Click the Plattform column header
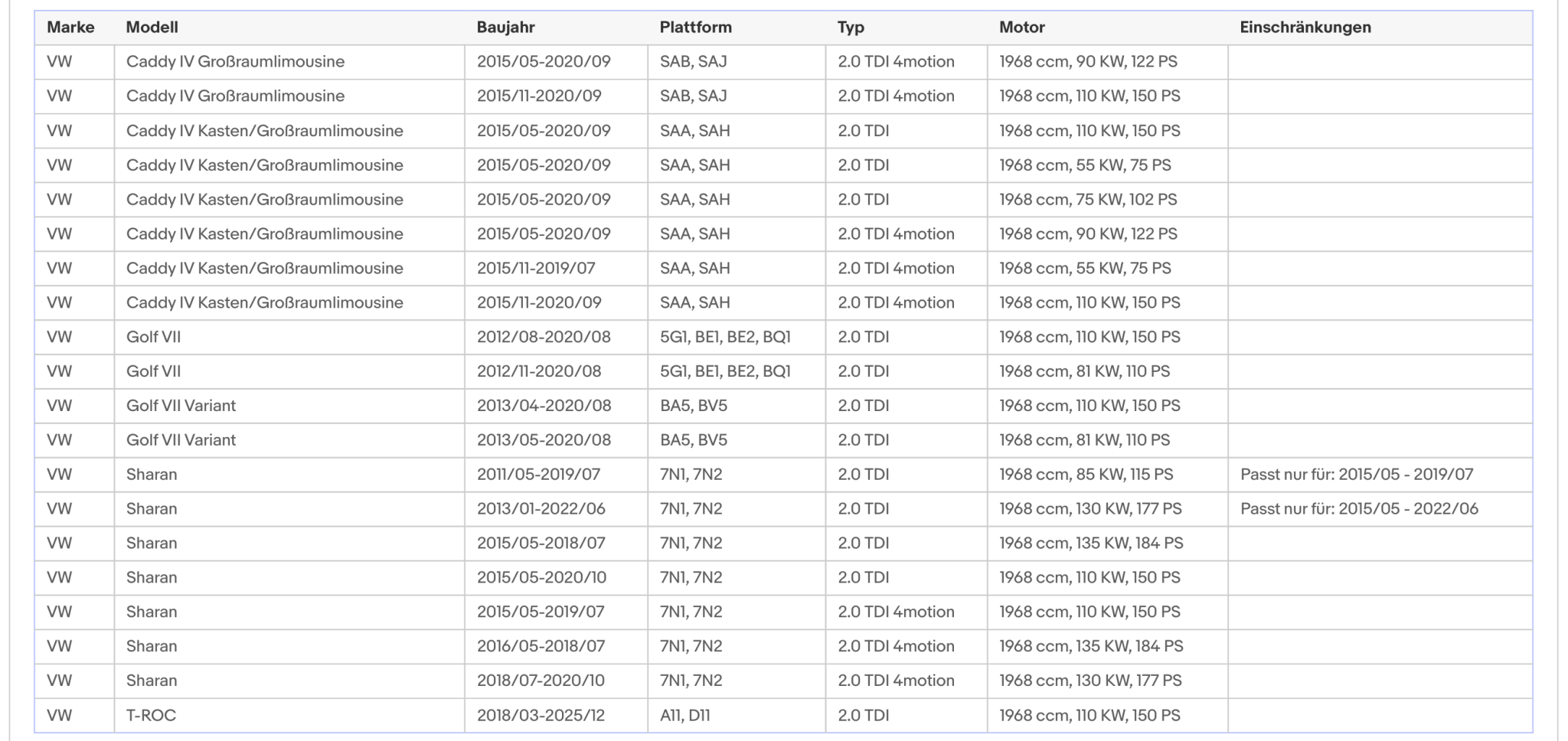This screenshot has height=741, width=1568. [695, 28]
